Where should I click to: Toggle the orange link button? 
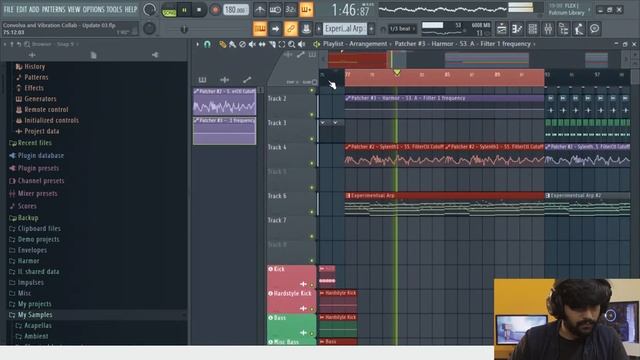[291, 29]
